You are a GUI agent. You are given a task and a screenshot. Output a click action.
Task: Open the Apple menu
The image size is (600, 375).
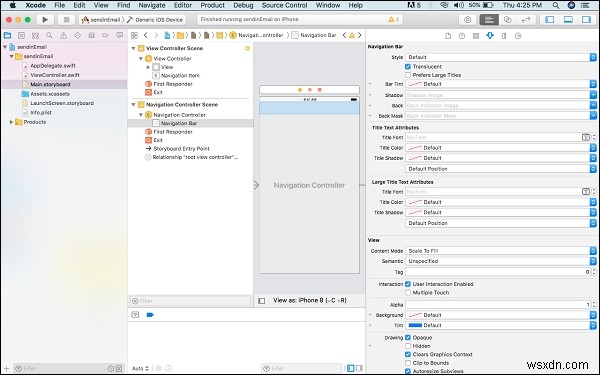click(12, 5)
